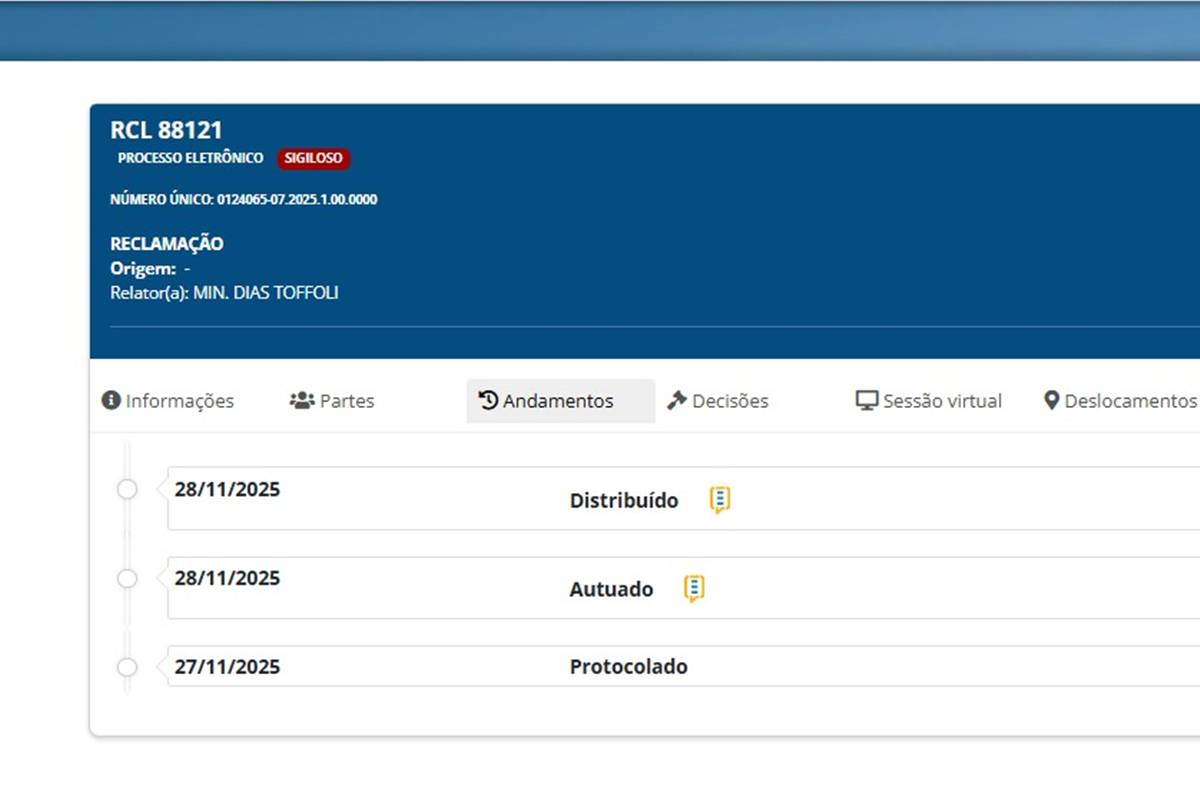Image resolution: width=1200 pixels, height=800 pixels.
Task: Select the timeline circle for the Distribuído entry
Action: [127, 489]
